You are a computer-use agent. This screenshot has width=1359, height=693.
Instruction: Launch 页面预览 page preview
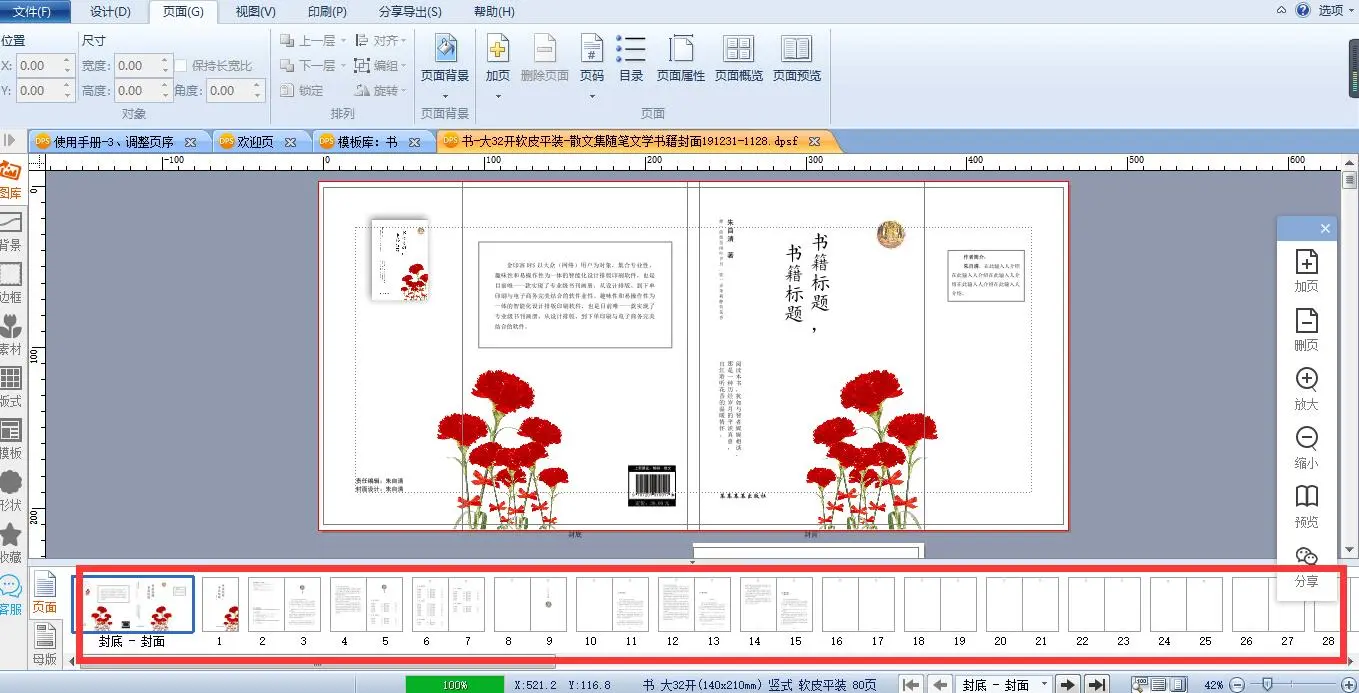(796, 58)
